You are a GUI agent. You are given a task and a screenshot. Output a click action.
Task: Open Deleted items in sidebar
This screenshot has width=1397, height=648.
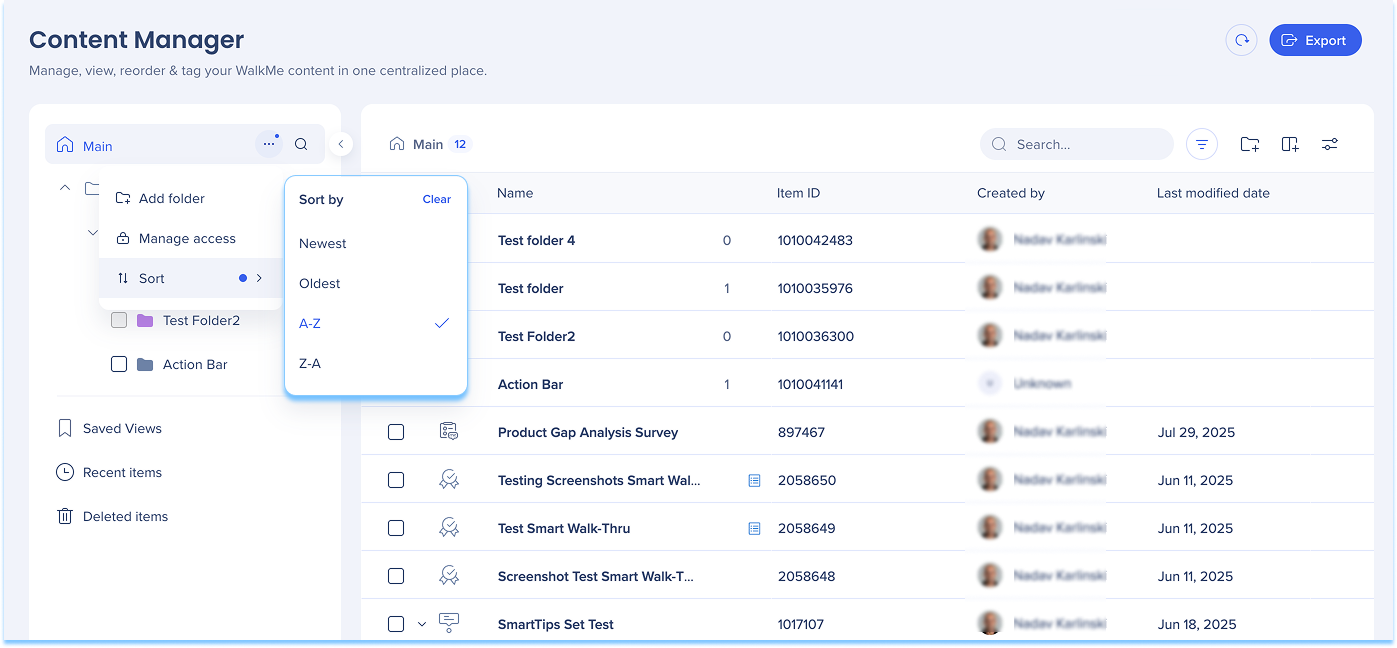[125, 516]
